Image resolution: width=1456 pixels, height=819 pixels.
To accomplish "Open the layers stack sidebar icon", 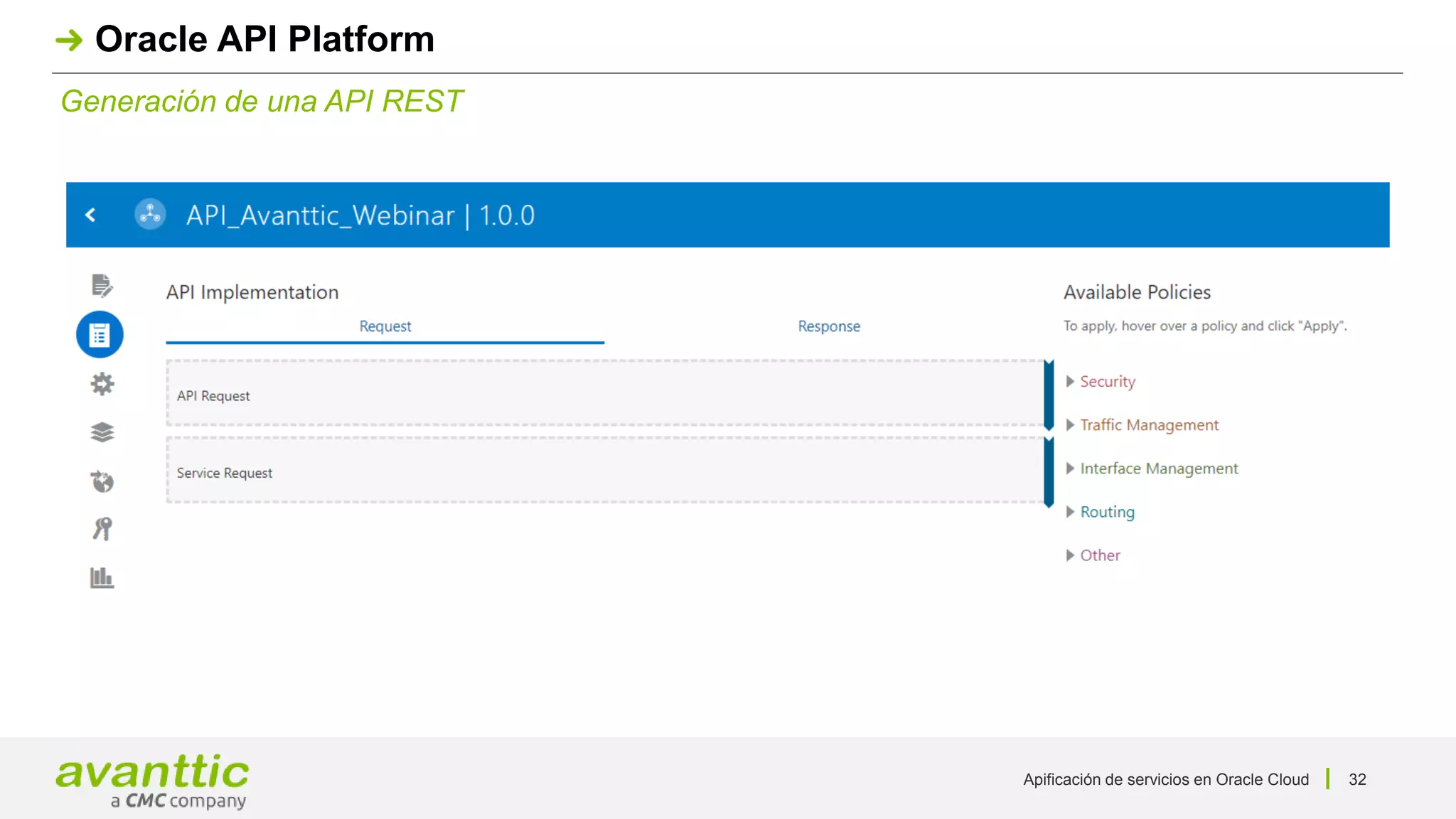I will pos(102,432).
